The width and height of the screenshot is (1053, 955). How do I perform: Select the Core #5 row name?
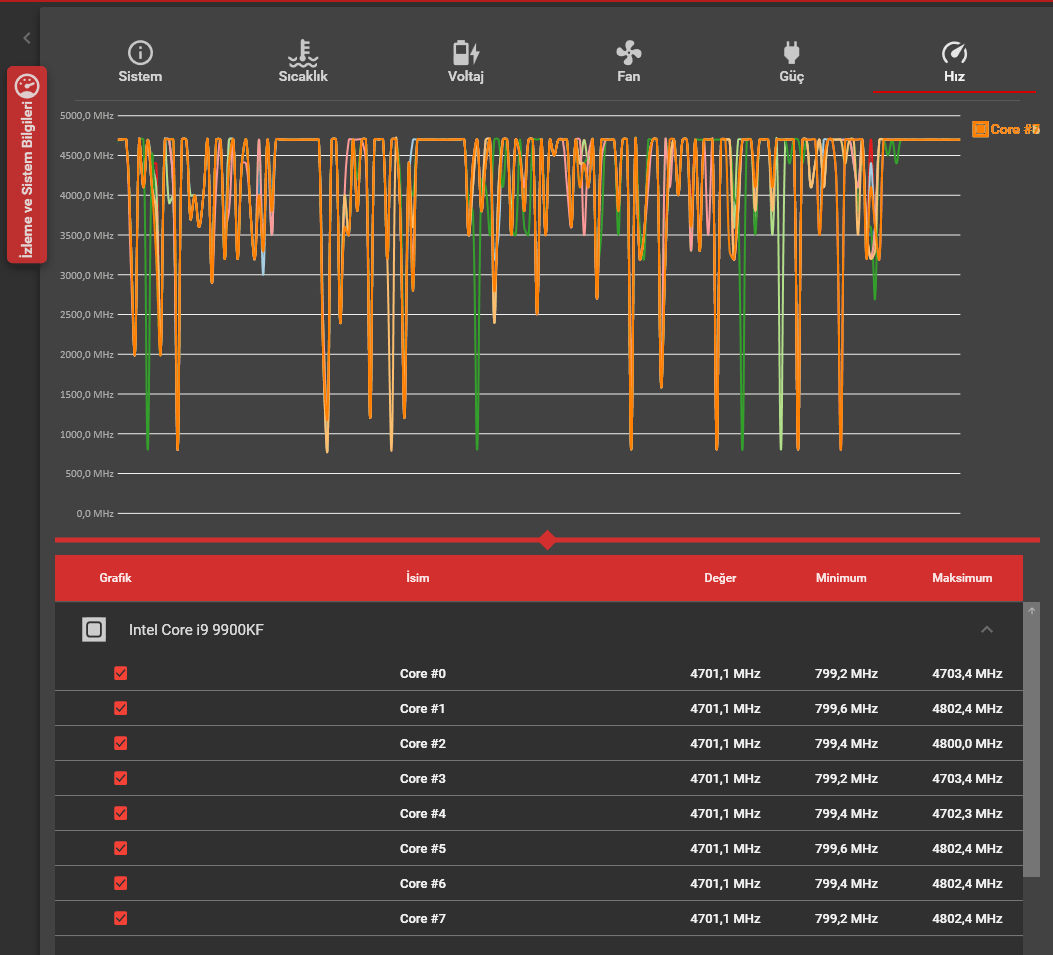(422, 848)
